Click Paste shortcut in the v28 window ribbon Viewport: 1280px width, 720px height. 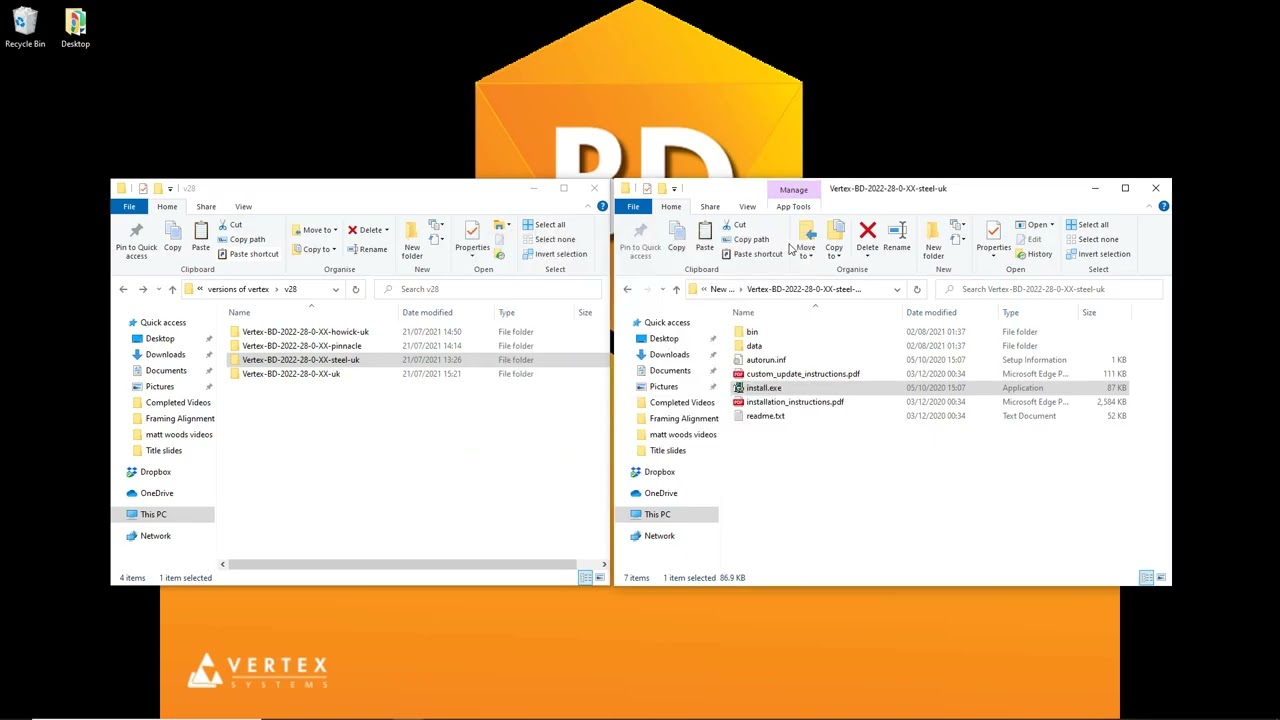pos(248,254)
